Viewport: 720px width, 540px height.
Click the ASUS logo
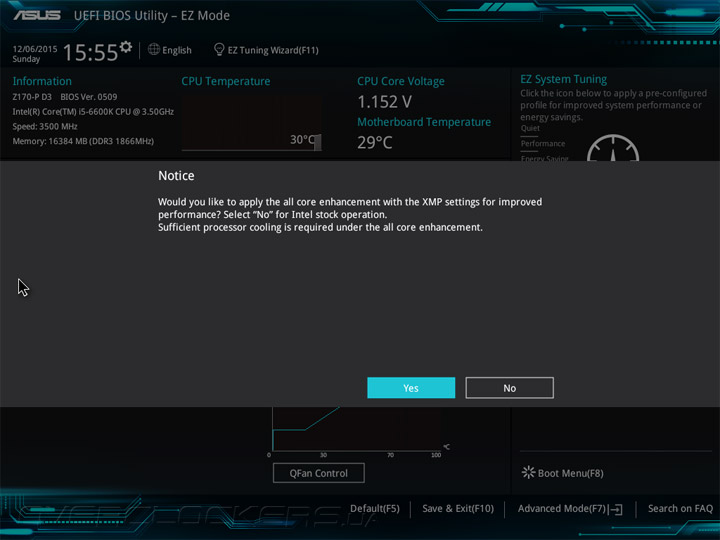point(37,15)
